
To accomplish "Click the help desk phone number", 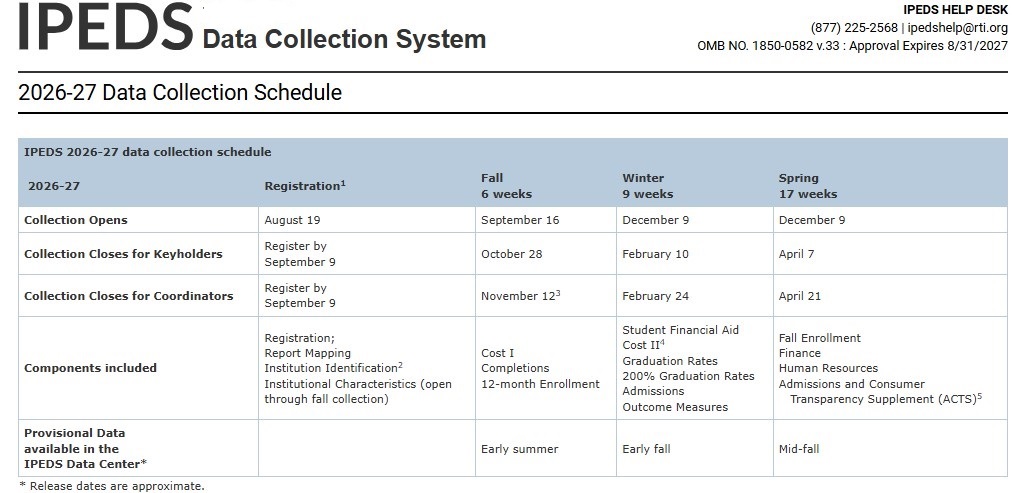I will pyautogui.click(x=855, y=28).
